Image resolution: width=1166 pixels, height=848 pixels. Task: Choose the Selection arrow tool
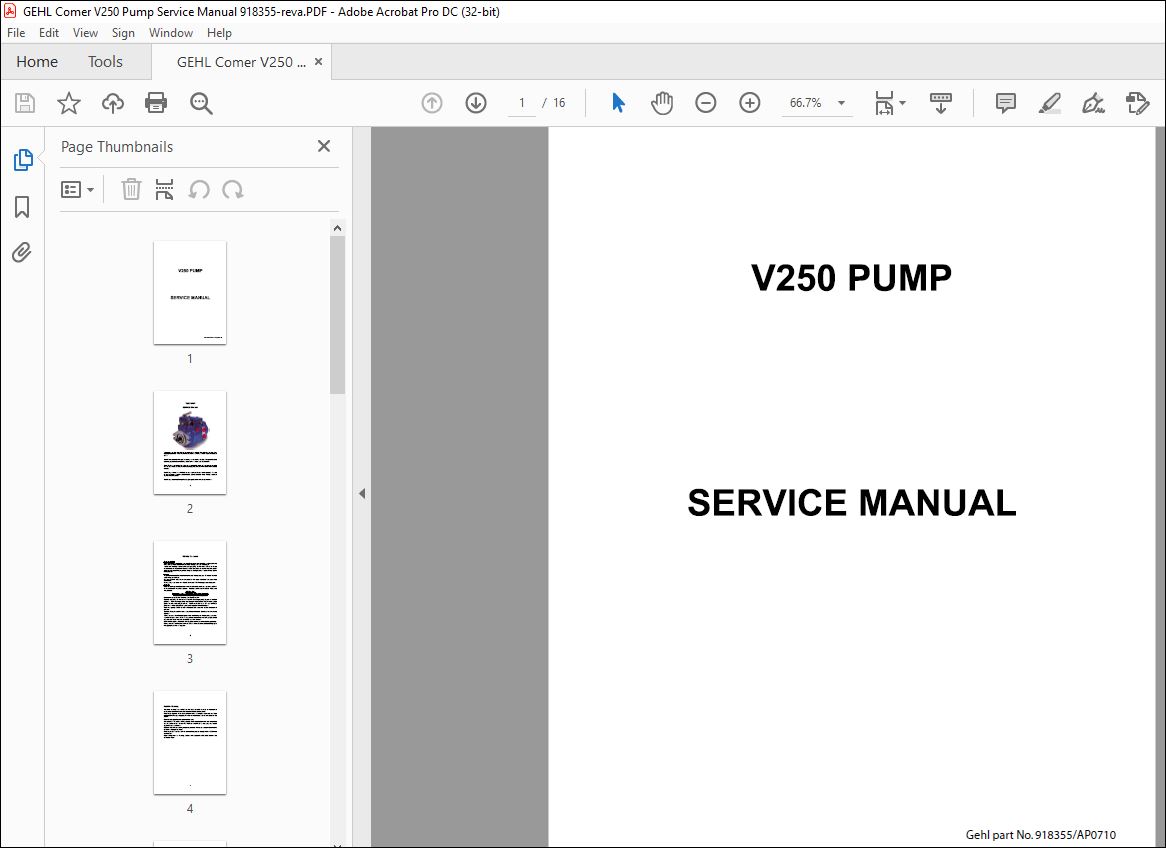(618, 103)
